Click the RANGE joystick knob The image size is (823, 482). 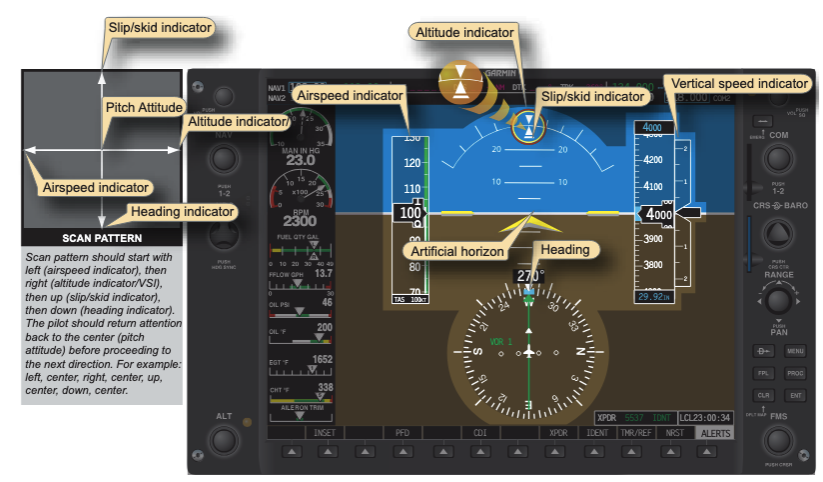pos(780,300)
